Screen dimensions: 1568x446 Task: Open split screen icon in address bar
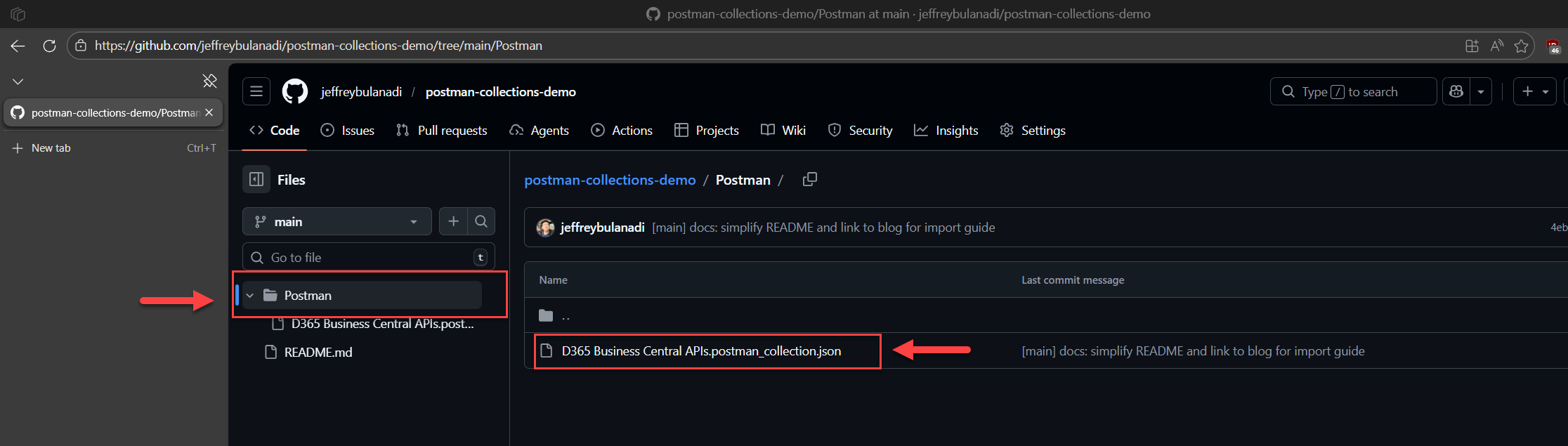(1472, 46)
